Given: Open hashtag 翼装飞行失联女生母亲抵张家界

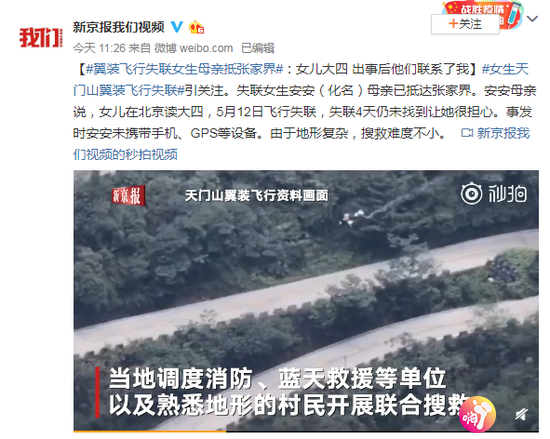Looking at the screenshot, I should pos(184,69).
